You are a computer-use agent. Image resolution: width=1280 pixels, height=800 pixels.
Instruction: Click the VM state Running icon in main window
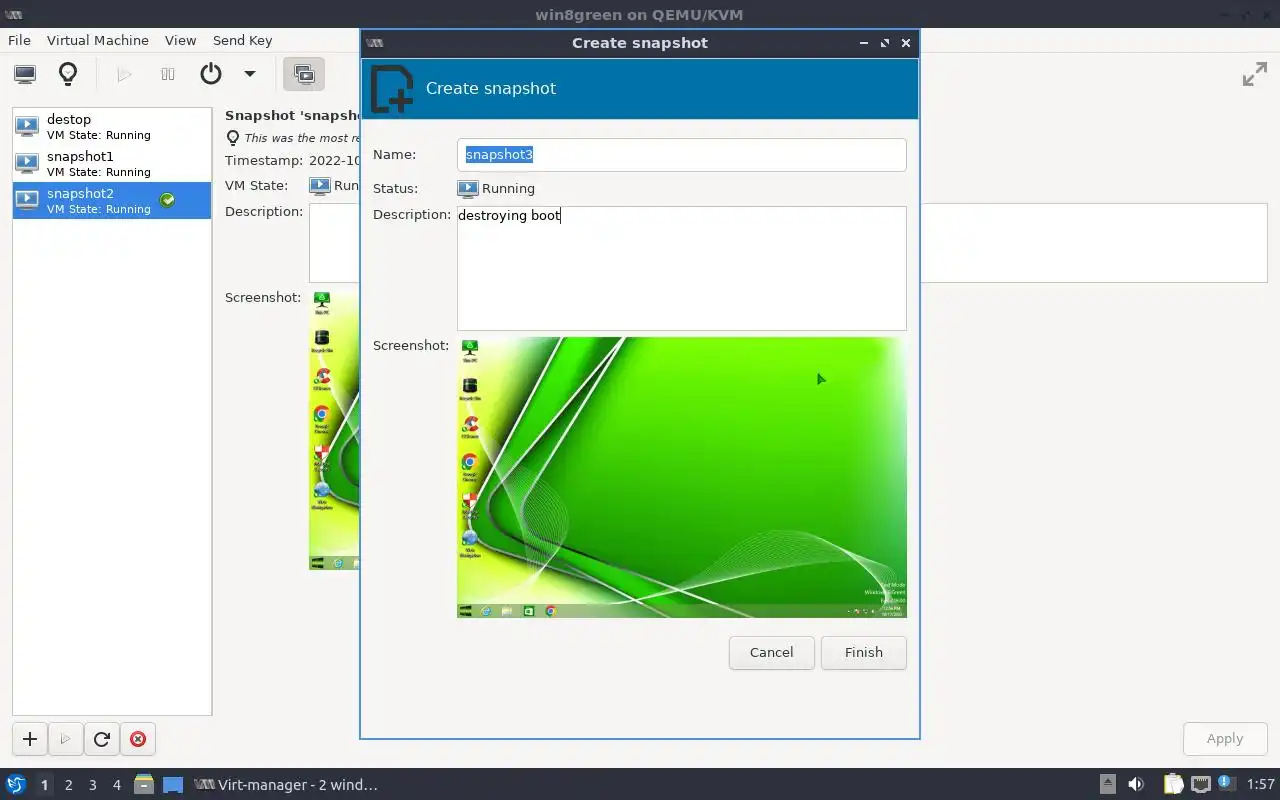(x=319, y=186)
